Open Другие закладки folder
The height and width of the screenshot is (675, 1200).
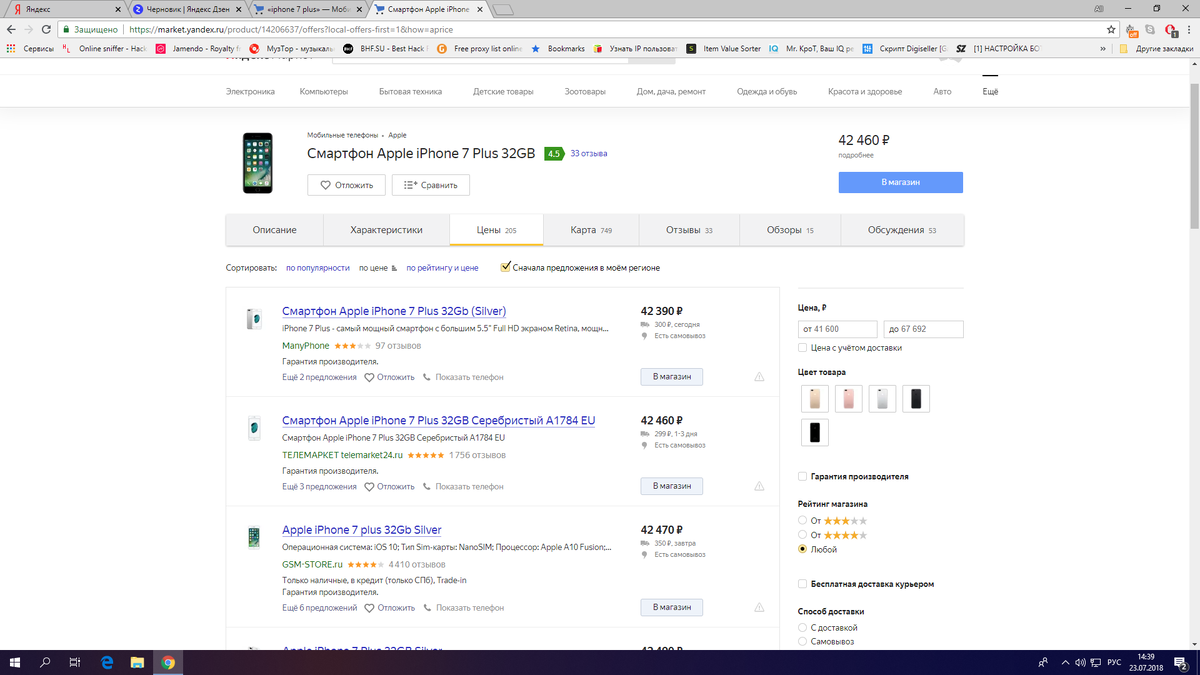tap(1155, 48)
